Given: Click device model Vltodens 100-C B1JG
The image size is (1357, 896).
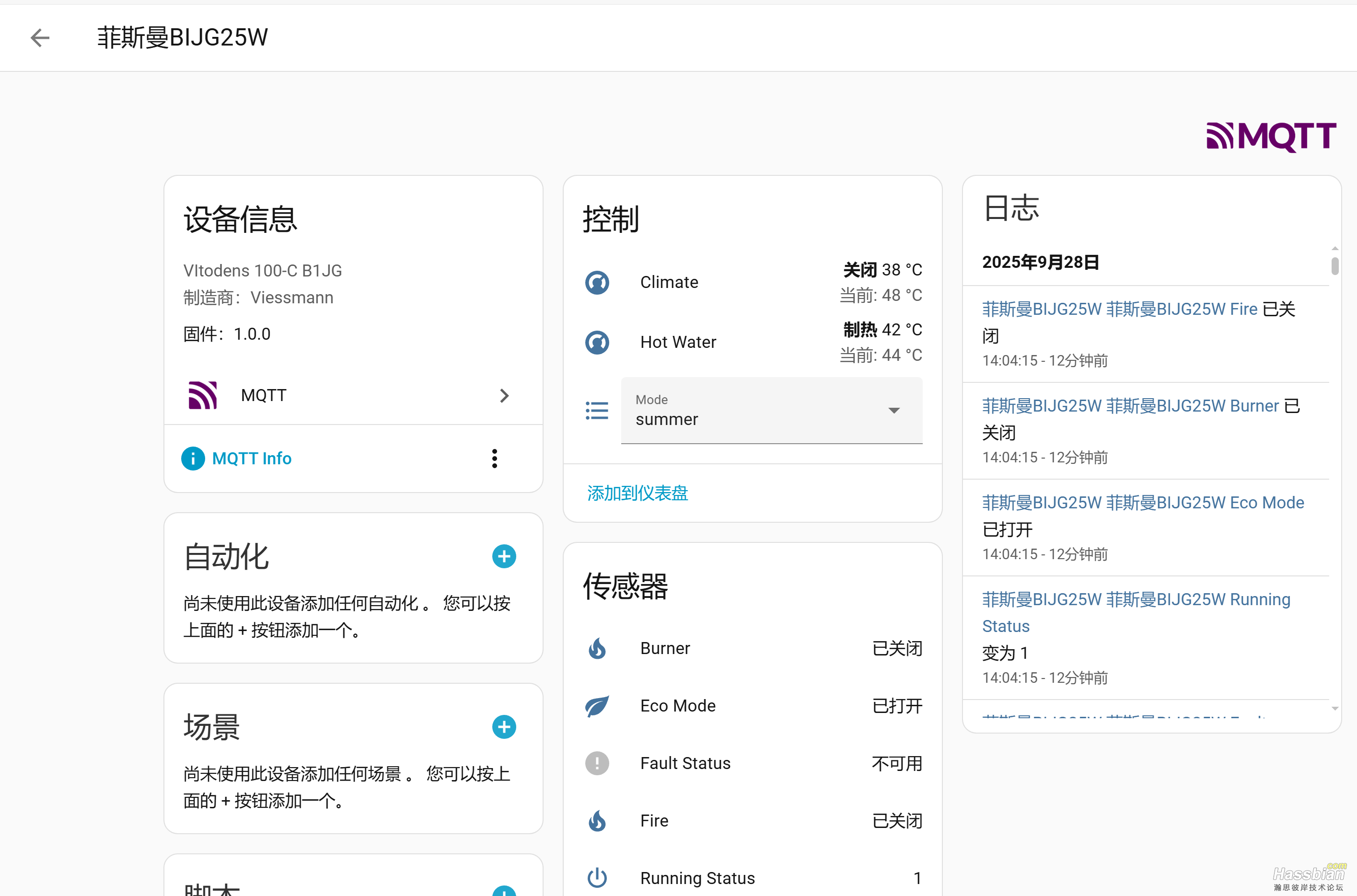Looking at the screenshot, I should coord(262,270).
